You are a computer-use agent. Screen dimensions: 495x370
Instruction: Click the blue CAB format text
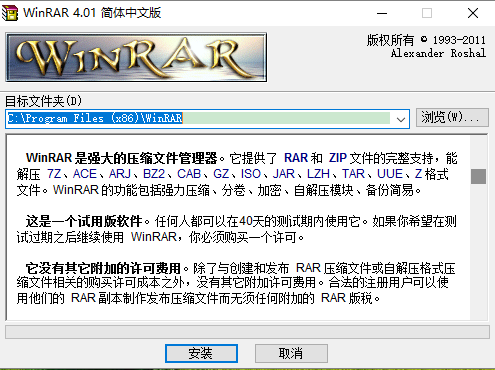(x=189, y=174)
